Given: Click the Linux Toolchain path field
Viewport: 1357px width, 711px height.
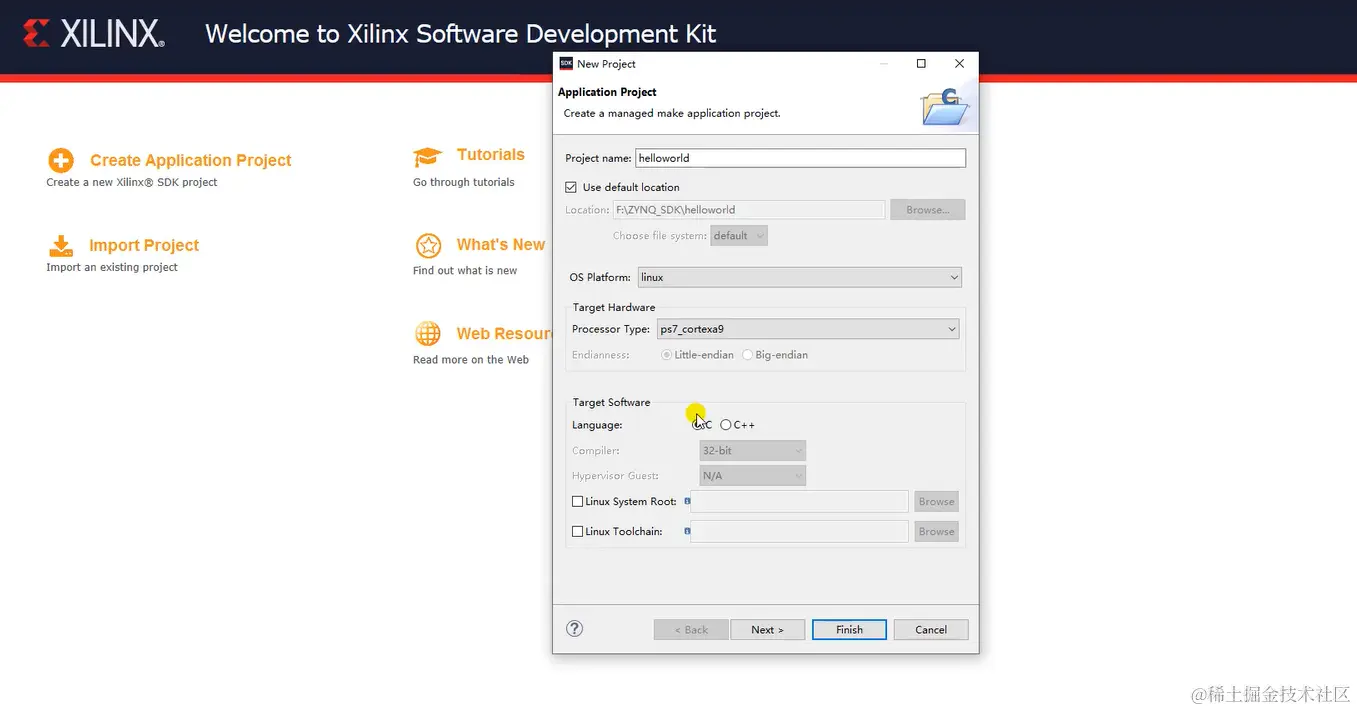Looking at the screenshot, I should pyautogui.click(x=800, y=532).
